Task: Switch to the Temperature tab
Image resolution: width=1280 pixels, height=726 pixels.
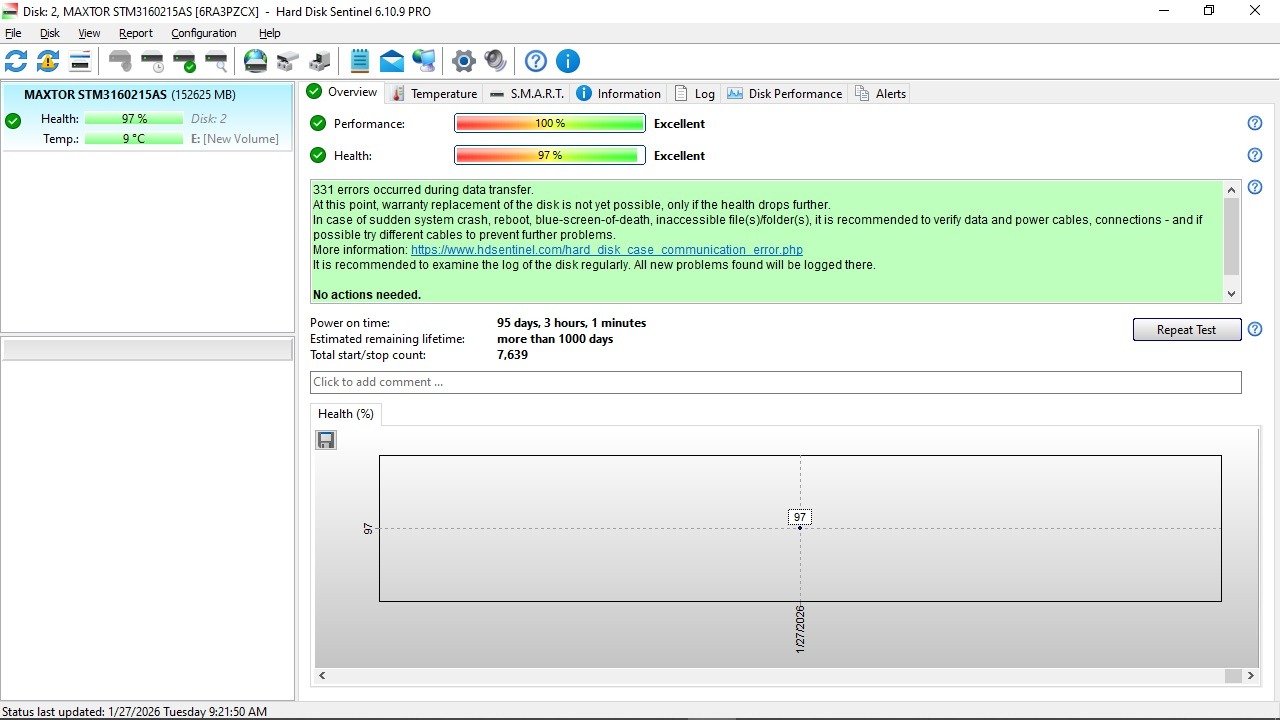Action: pyautogui.click(x=434, y=93)
